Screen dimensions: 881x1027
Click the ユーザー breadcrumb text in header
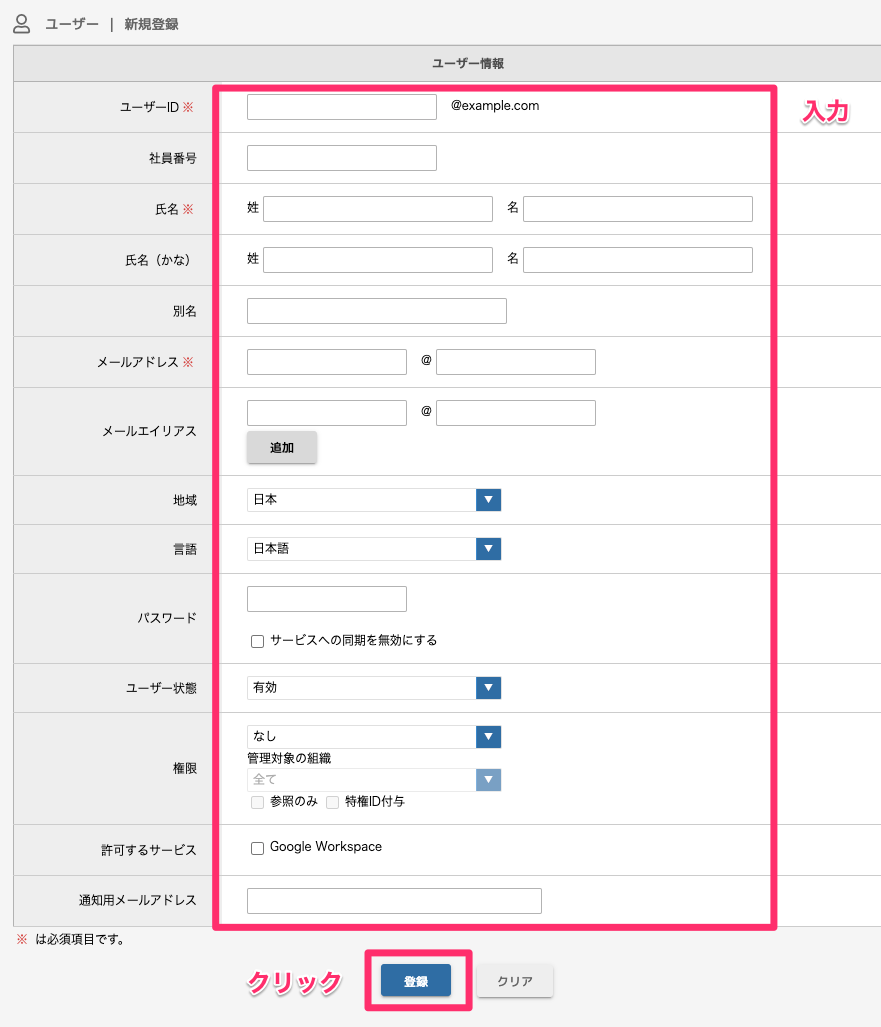click(72, 24)
